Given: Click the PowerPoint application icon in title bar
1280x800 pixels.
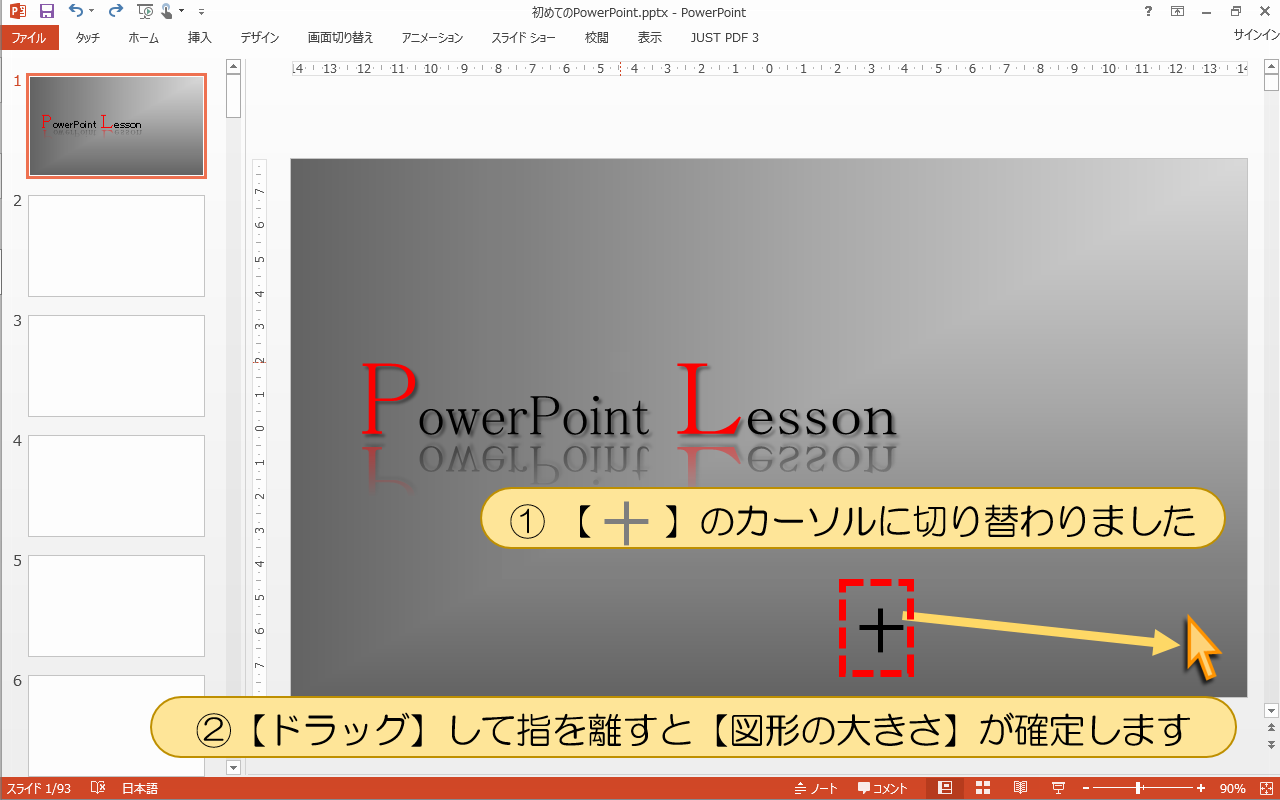Looking at the screenshot, I should coord(17,12).
